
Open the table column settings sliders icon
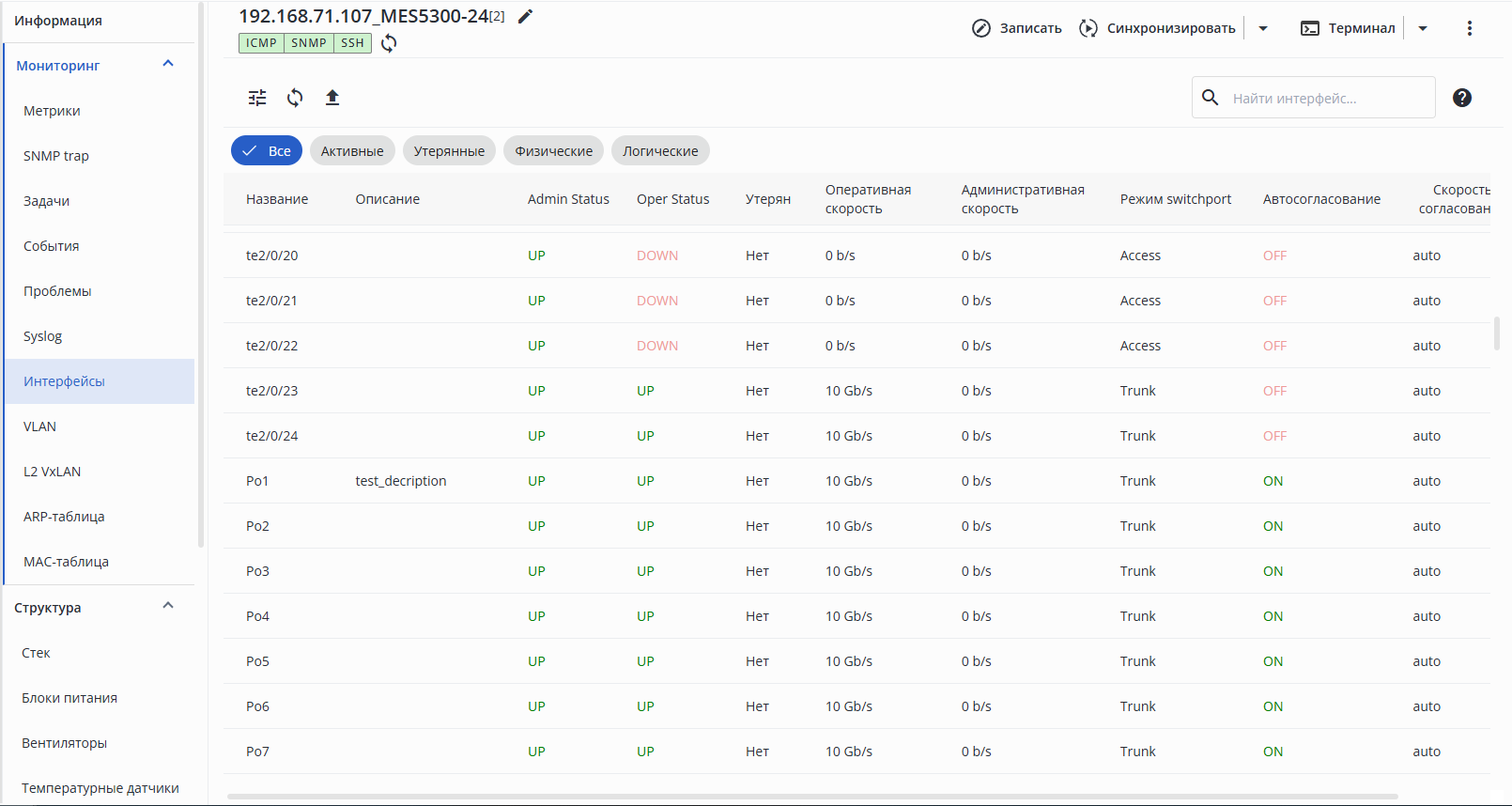click(x=257, y=98)
